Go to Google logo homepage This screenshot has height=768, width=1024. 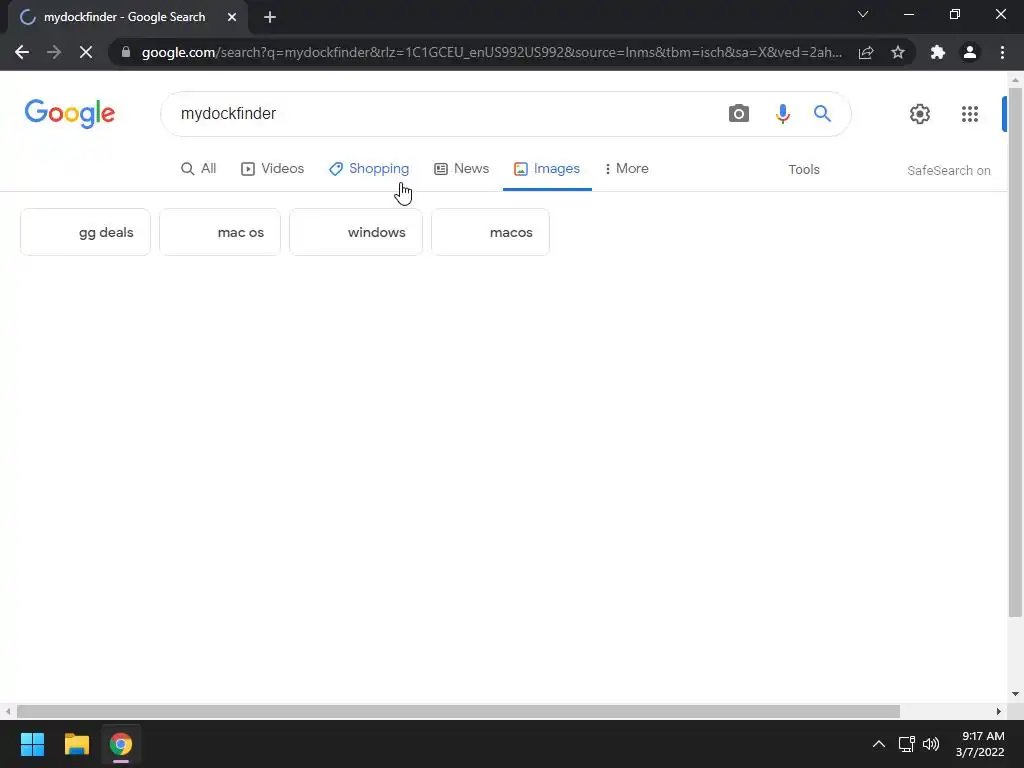click(x=69, y=114)
